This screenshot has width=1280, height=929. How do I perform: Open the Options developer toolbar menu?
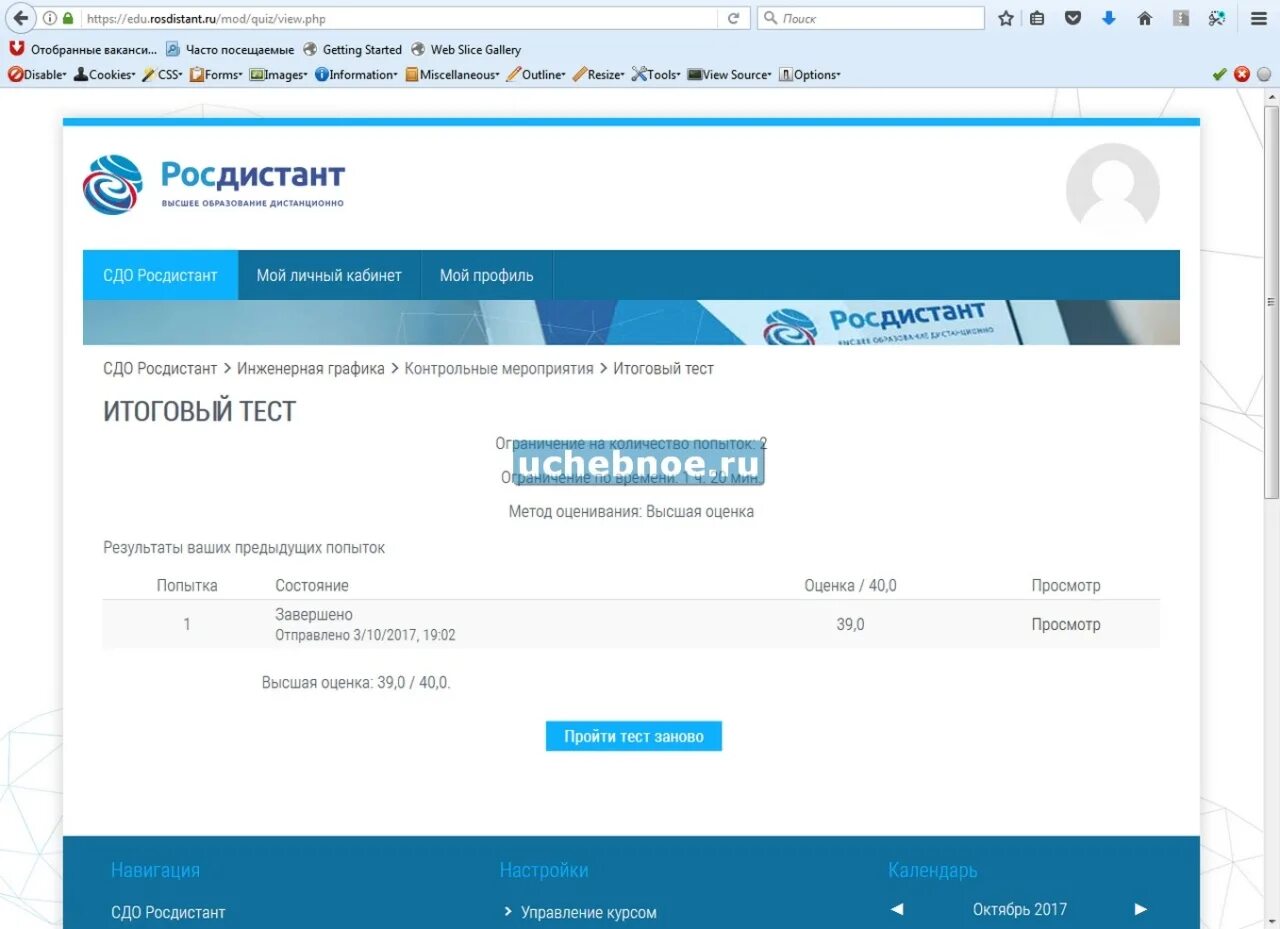[809, 74]
